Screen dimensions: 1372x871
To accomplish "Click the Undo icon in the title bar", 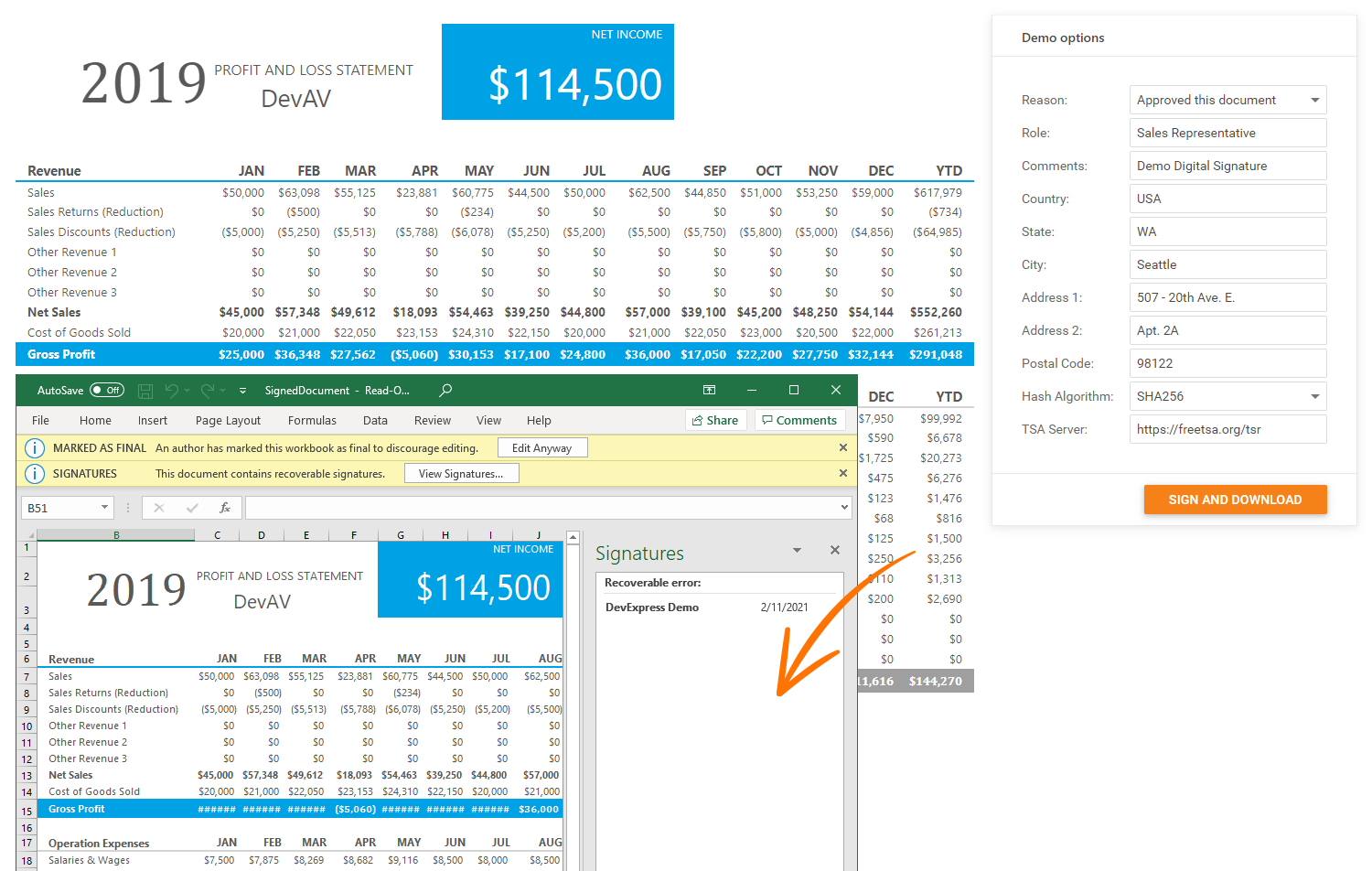I will (174, 390).
